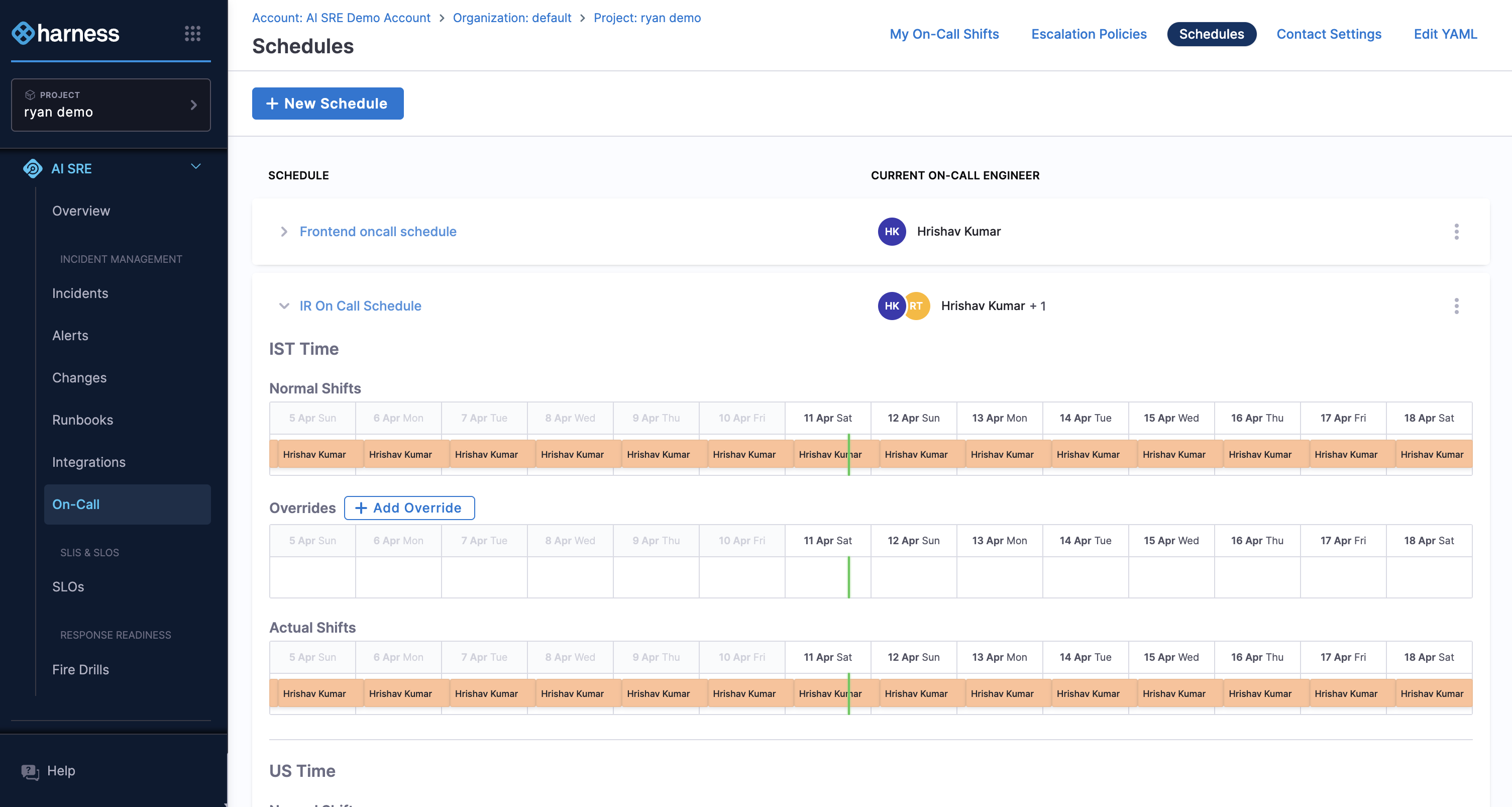
Task: Select On-Call in the sidebar
Action: (128, 505)
